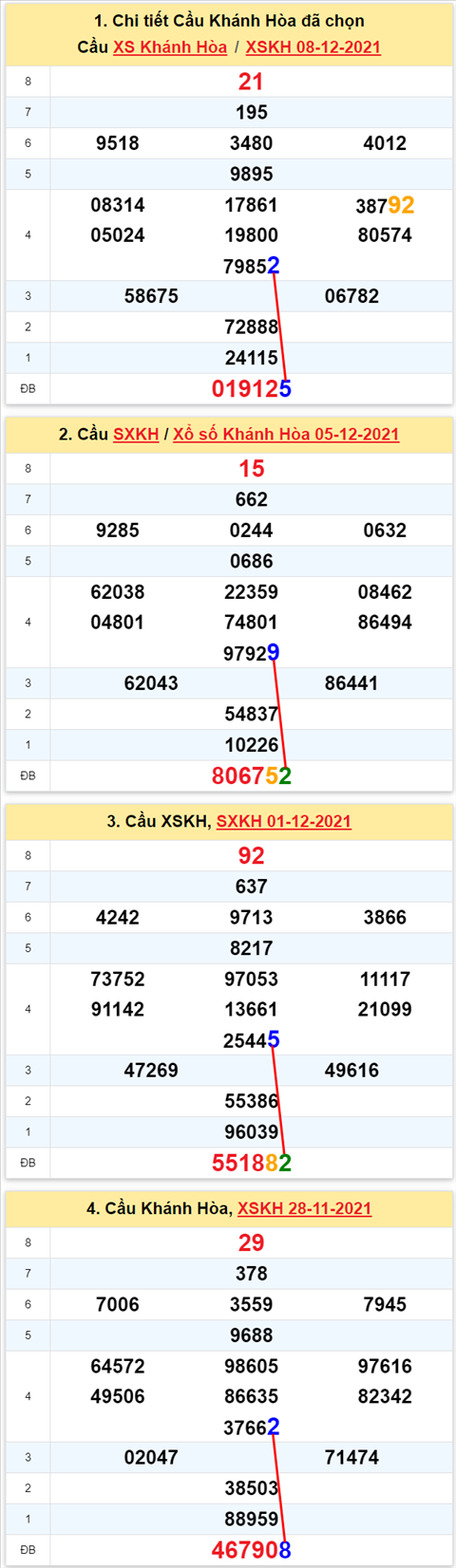
Task: Click the number 79852 in first table
Action: coord(251,267)
